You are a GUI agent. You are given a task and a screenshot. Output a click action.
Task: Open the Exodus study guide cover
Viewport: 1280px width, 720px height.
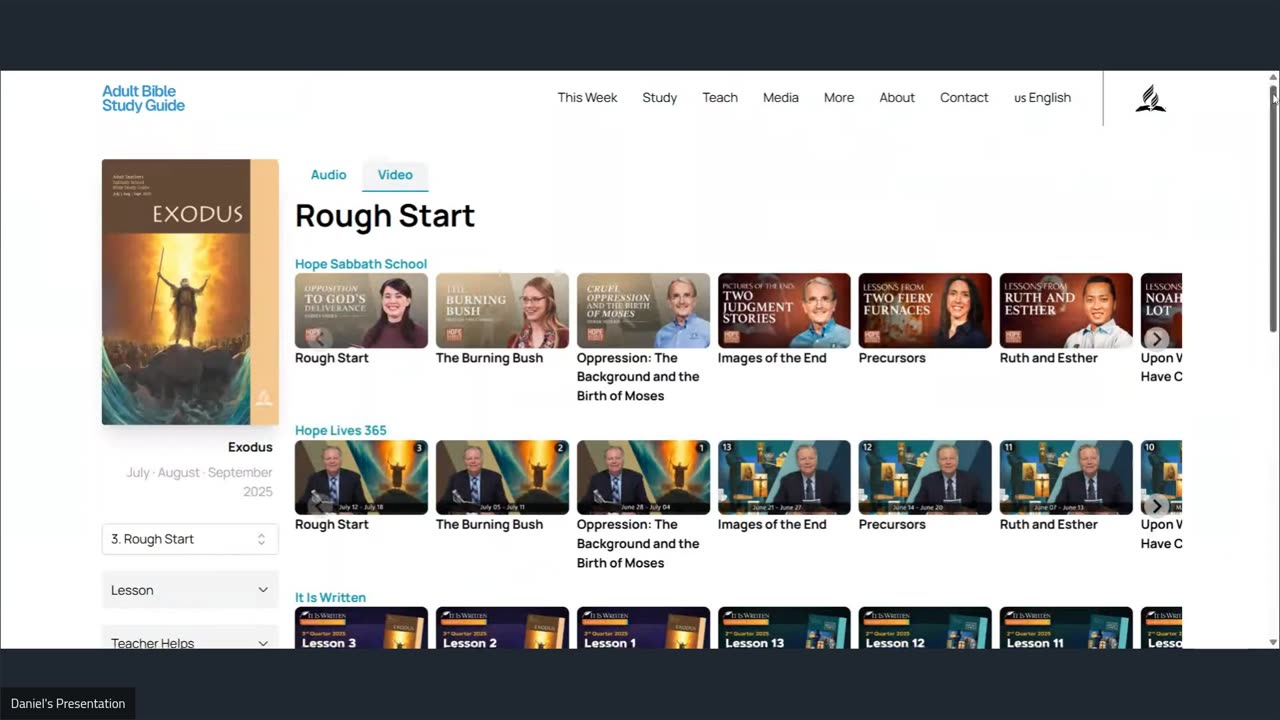pyautogui.click(x=190, y=292)
